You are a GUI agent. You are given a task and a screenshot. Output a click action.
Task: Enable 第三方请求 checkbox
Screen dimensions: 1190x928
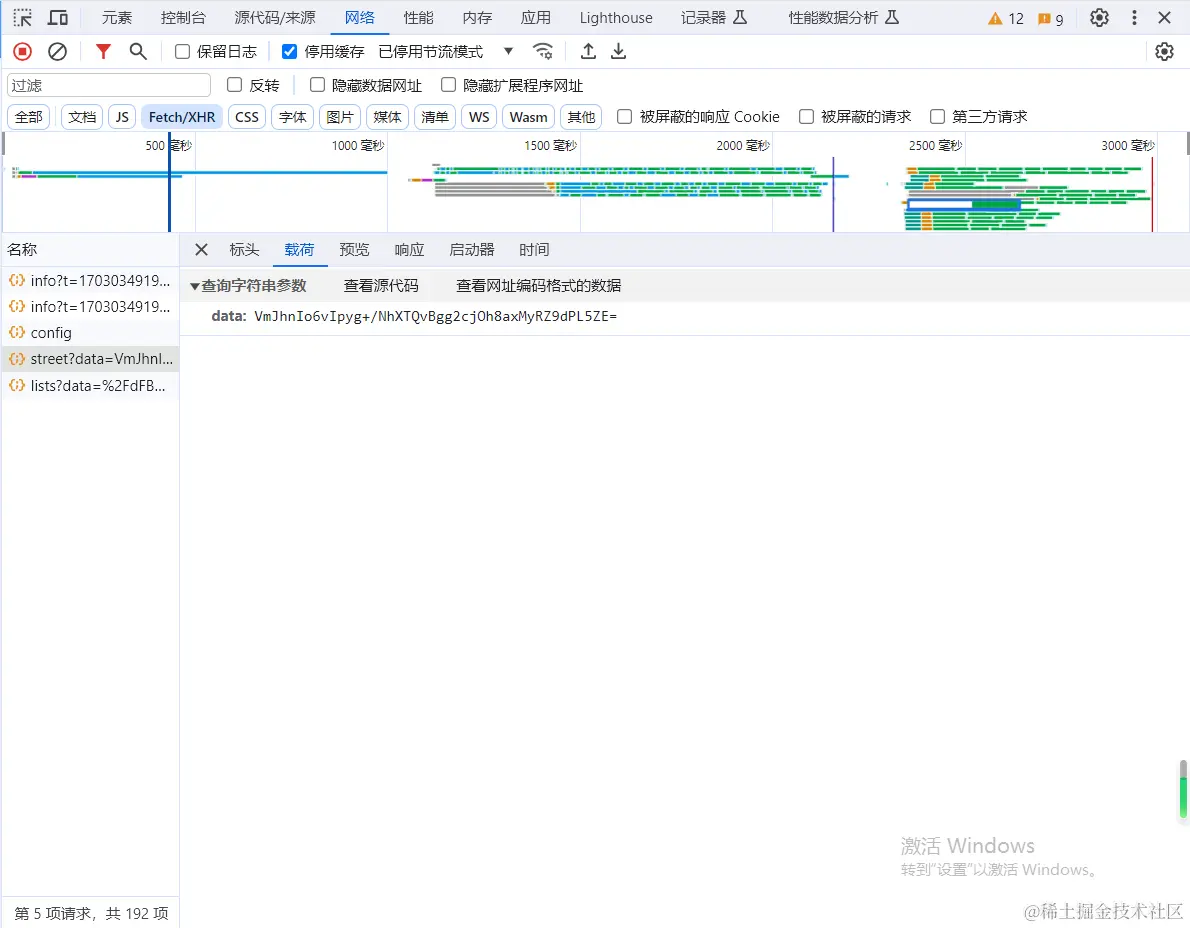pos(937,117)
